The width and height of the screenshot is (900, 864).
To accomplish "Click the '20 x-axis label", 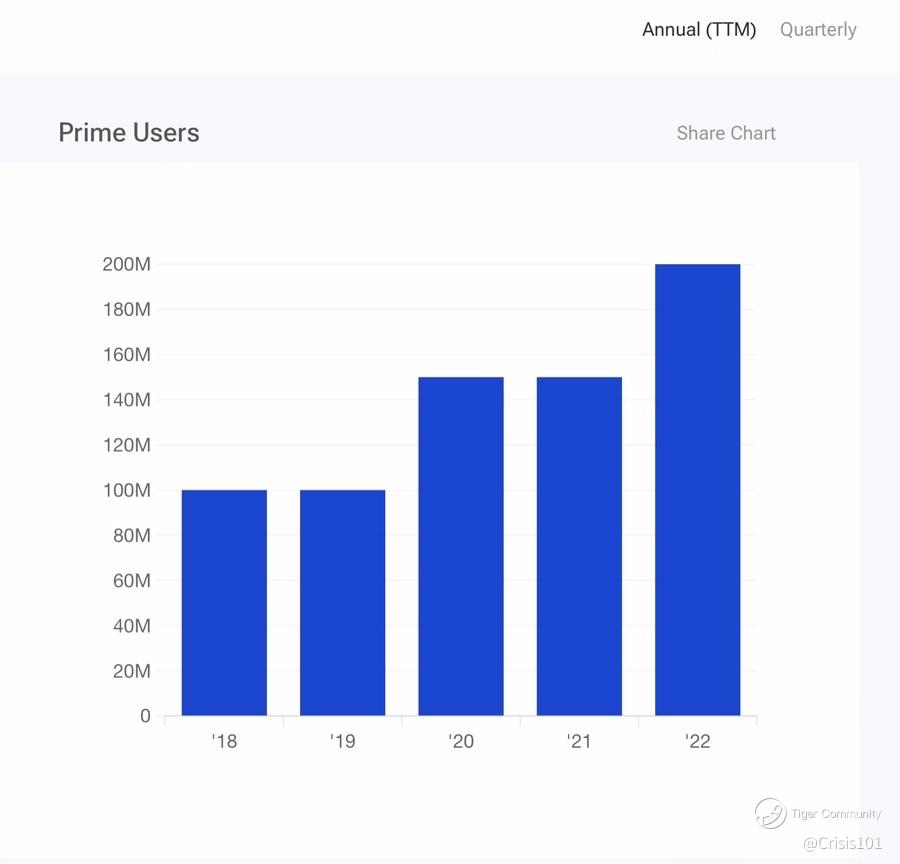I will 461,741.
